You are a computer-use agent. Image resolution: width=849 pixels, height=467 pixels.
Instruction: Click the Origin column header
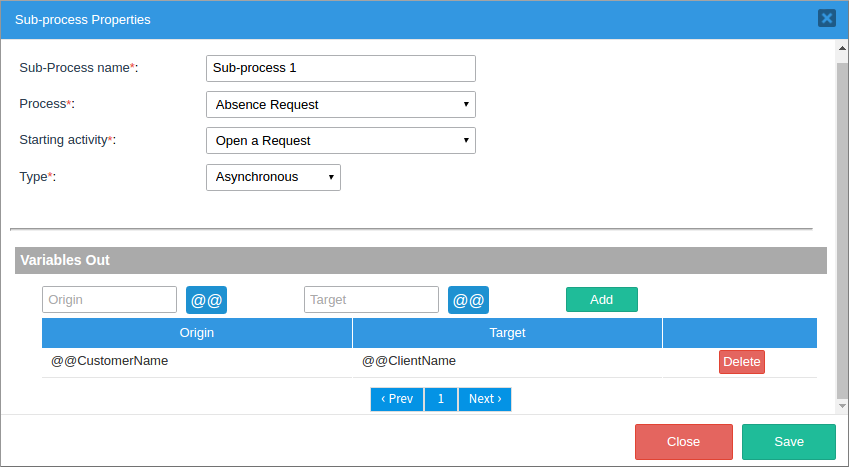(197, 333)
